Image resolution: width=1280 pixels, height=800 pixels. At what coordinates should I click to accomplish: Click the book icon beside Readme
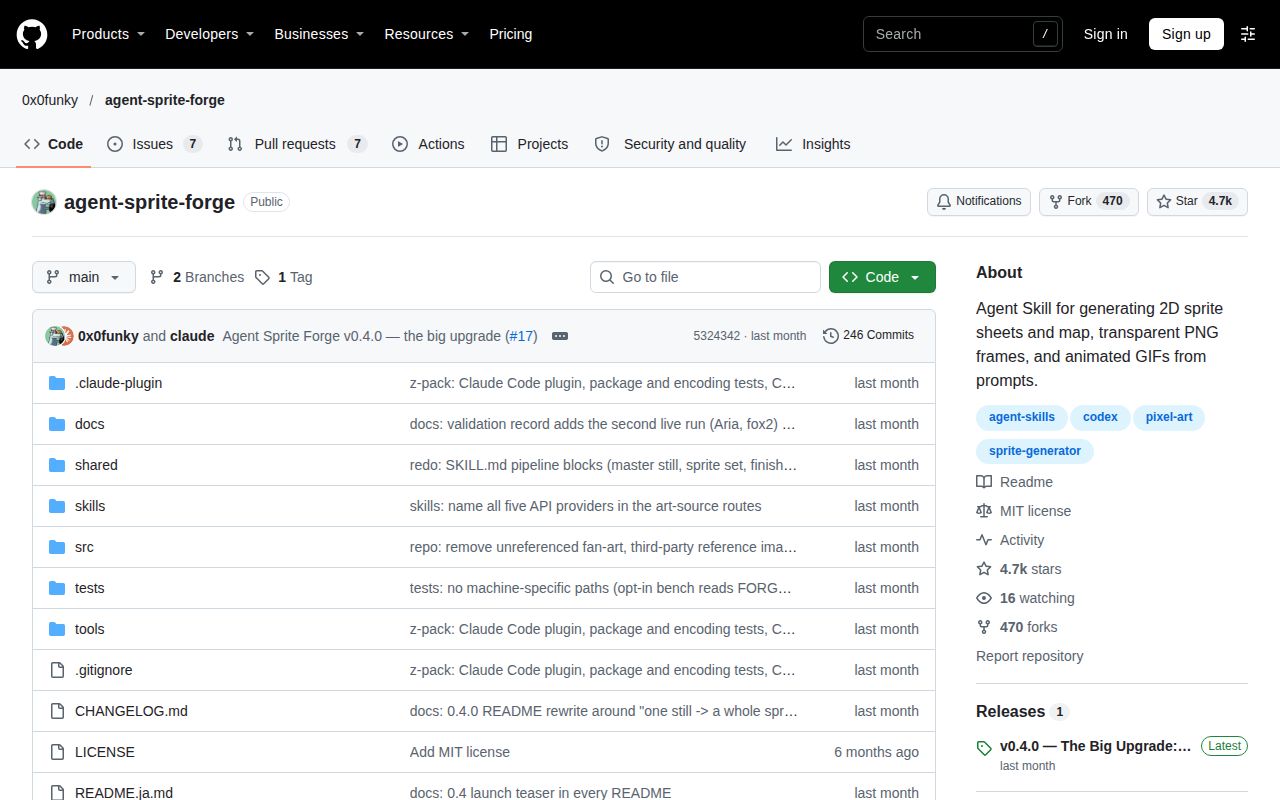984,482
